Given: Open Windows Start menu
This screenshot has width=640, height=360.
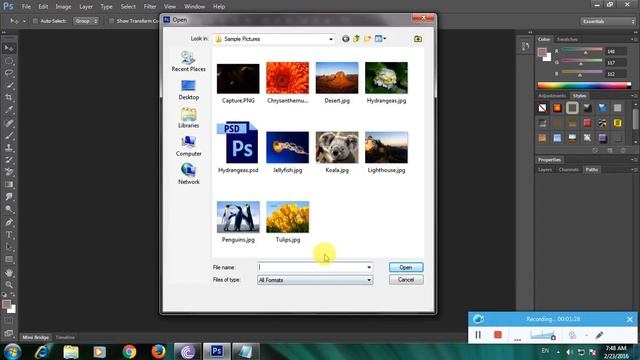Looking at the screenshot, I should tap(12, 351).
